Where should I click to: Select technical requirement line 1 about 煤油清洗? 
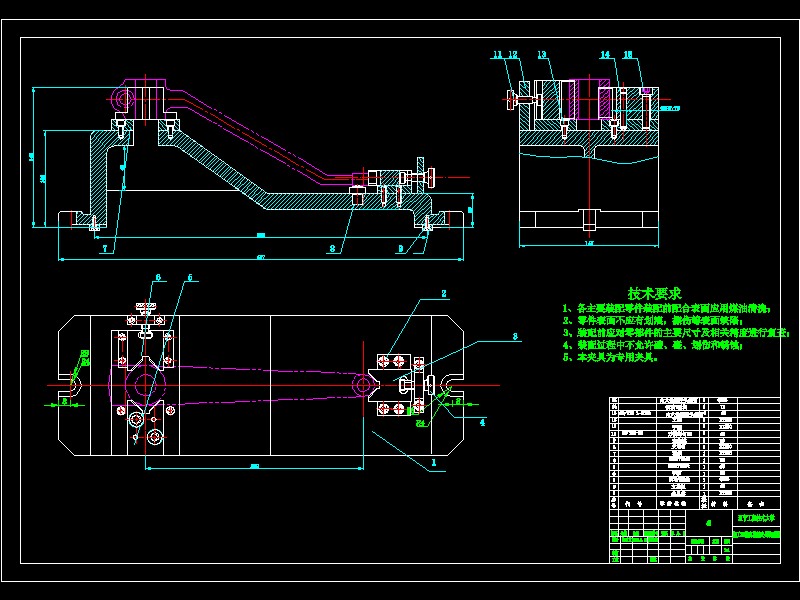(x=666, y=309)
